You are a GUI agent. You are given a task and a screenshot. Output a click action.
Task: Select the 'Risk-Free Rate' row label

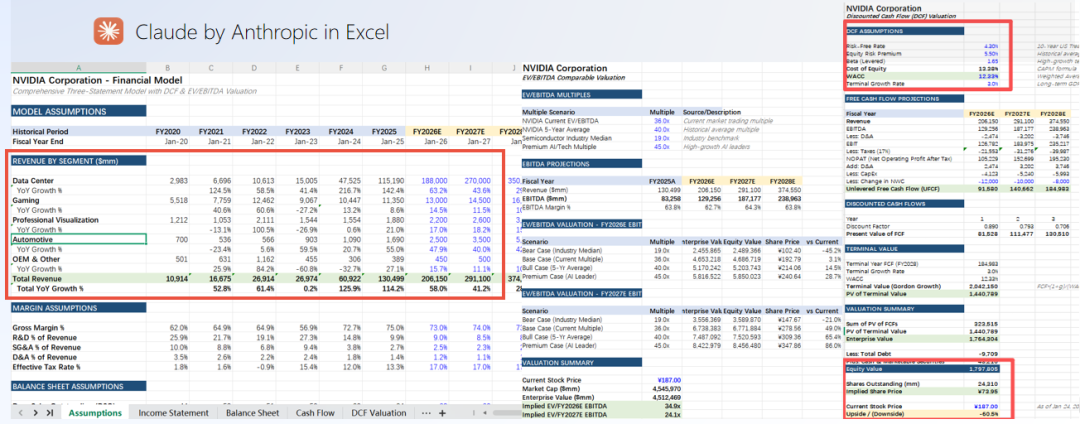pyautogui.click(x=862, y=45)
